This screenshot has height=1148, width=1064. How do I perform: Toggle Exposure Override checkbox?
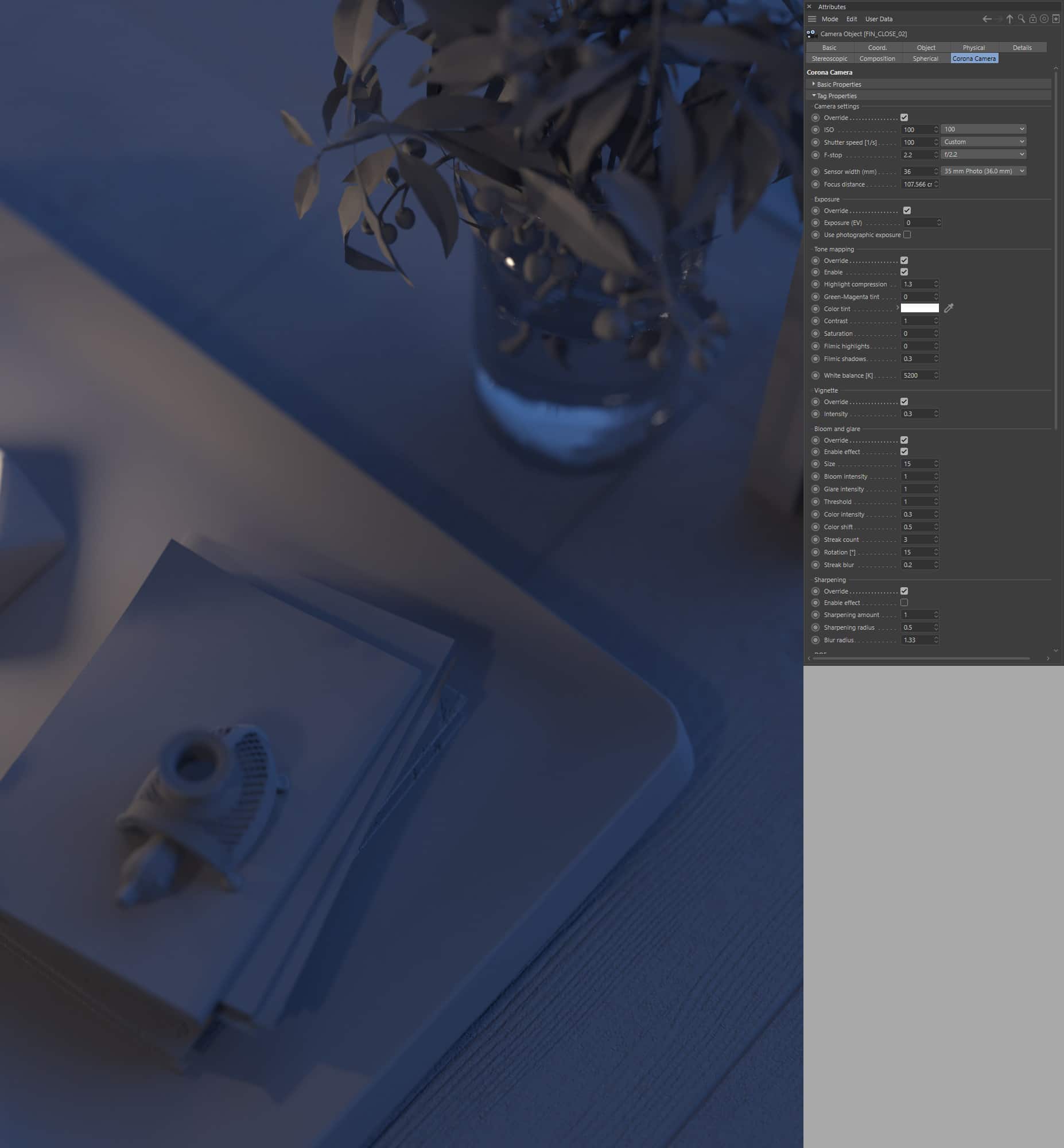pos(907,211)
